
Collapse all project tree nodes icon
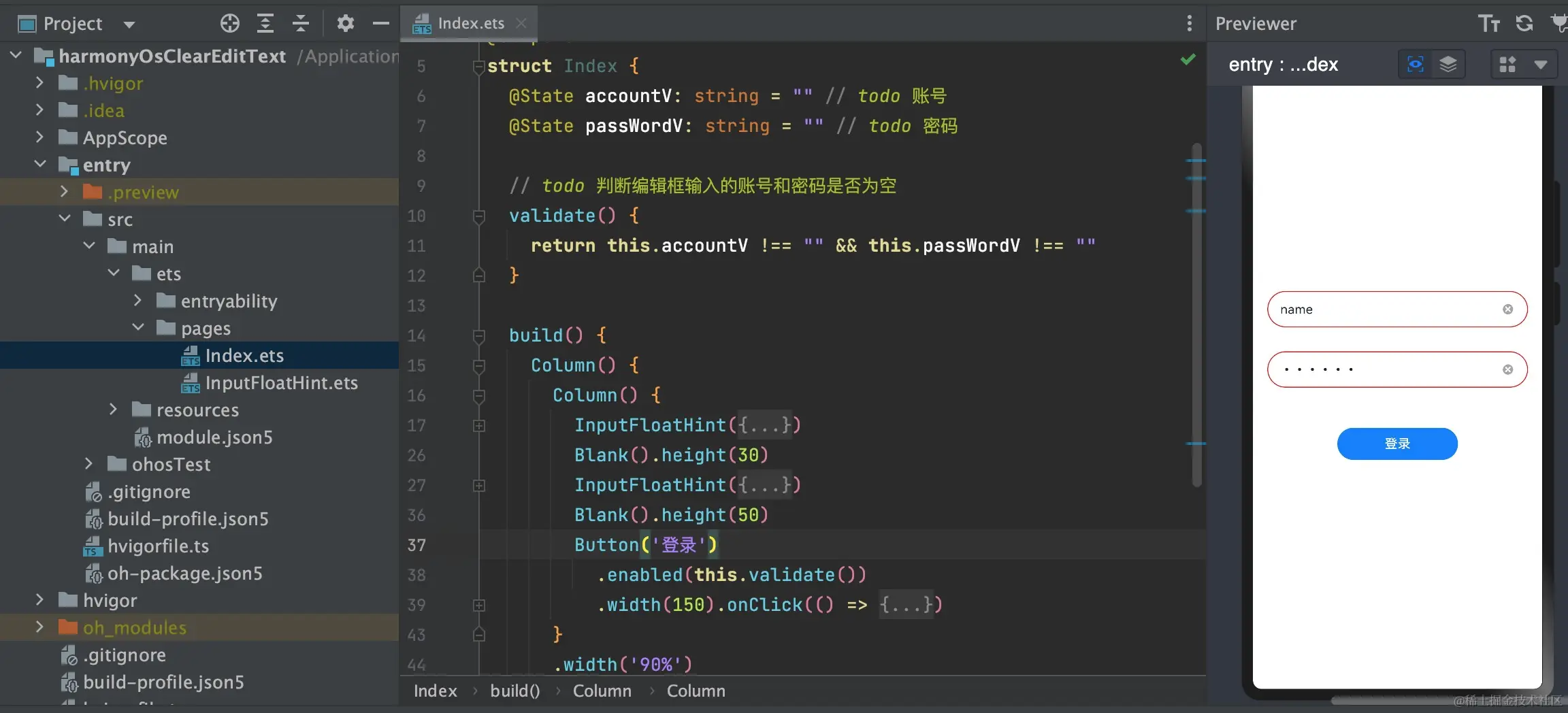(301, 24)
